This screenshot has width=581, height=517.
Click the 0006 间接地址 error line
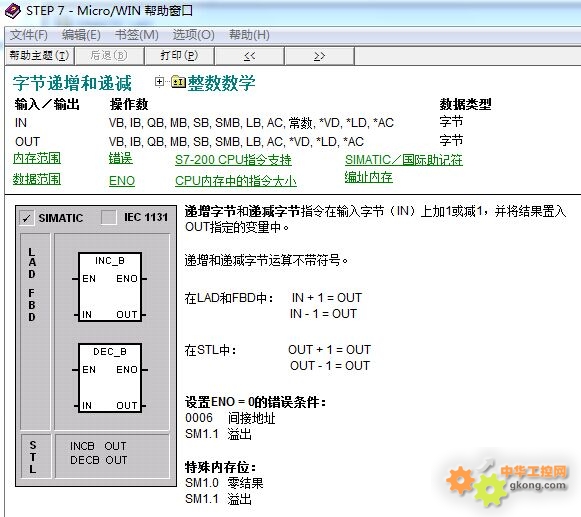click(x=230, y=418)
